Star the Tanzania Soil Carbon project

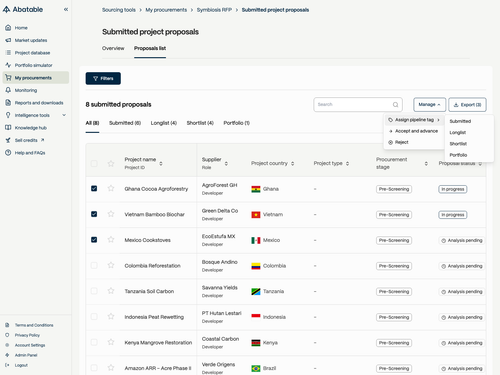111,291
